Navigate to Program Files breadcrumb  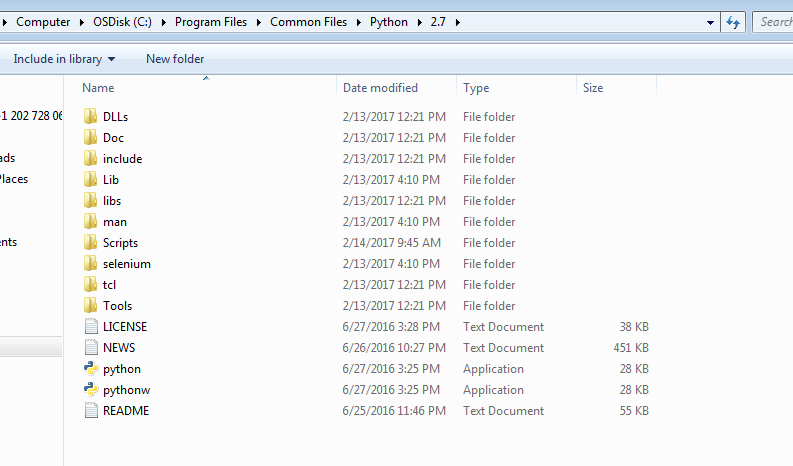point(211,22)
